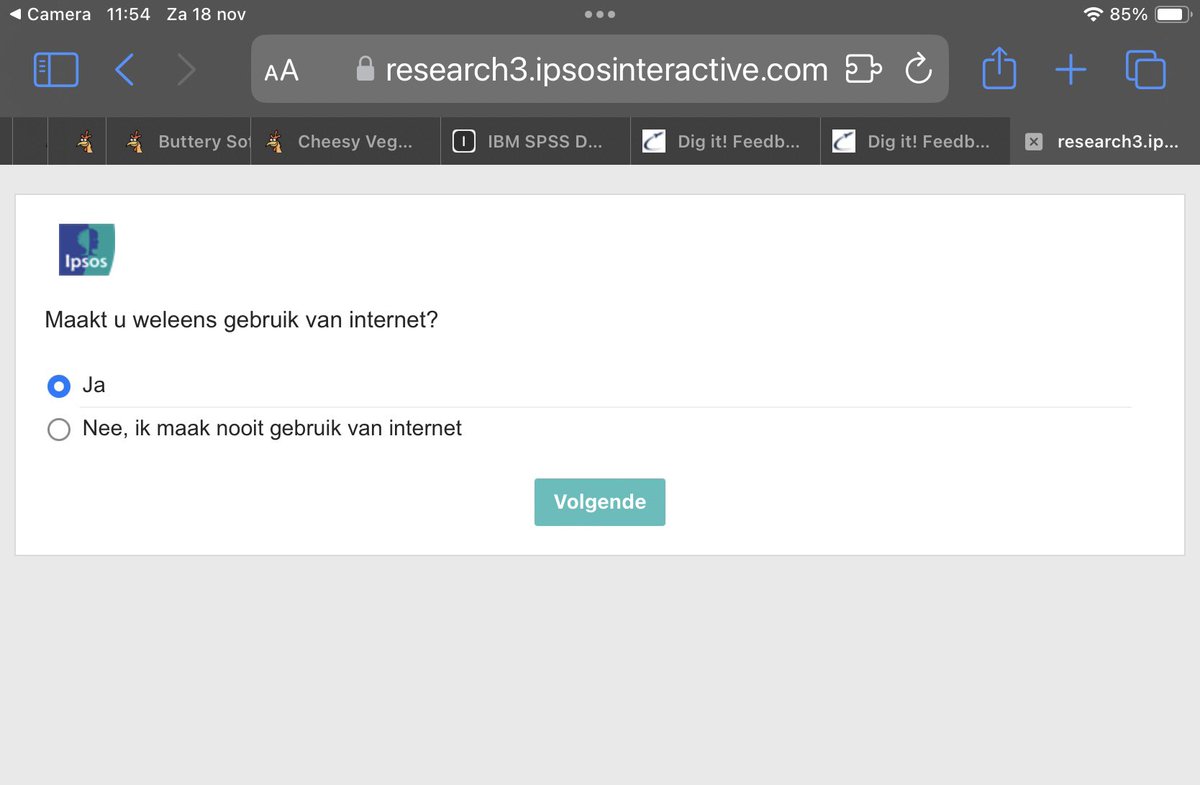Tap the multitasking three-dots control
The width and height of the screenshot is (1200, 785).
600,14
